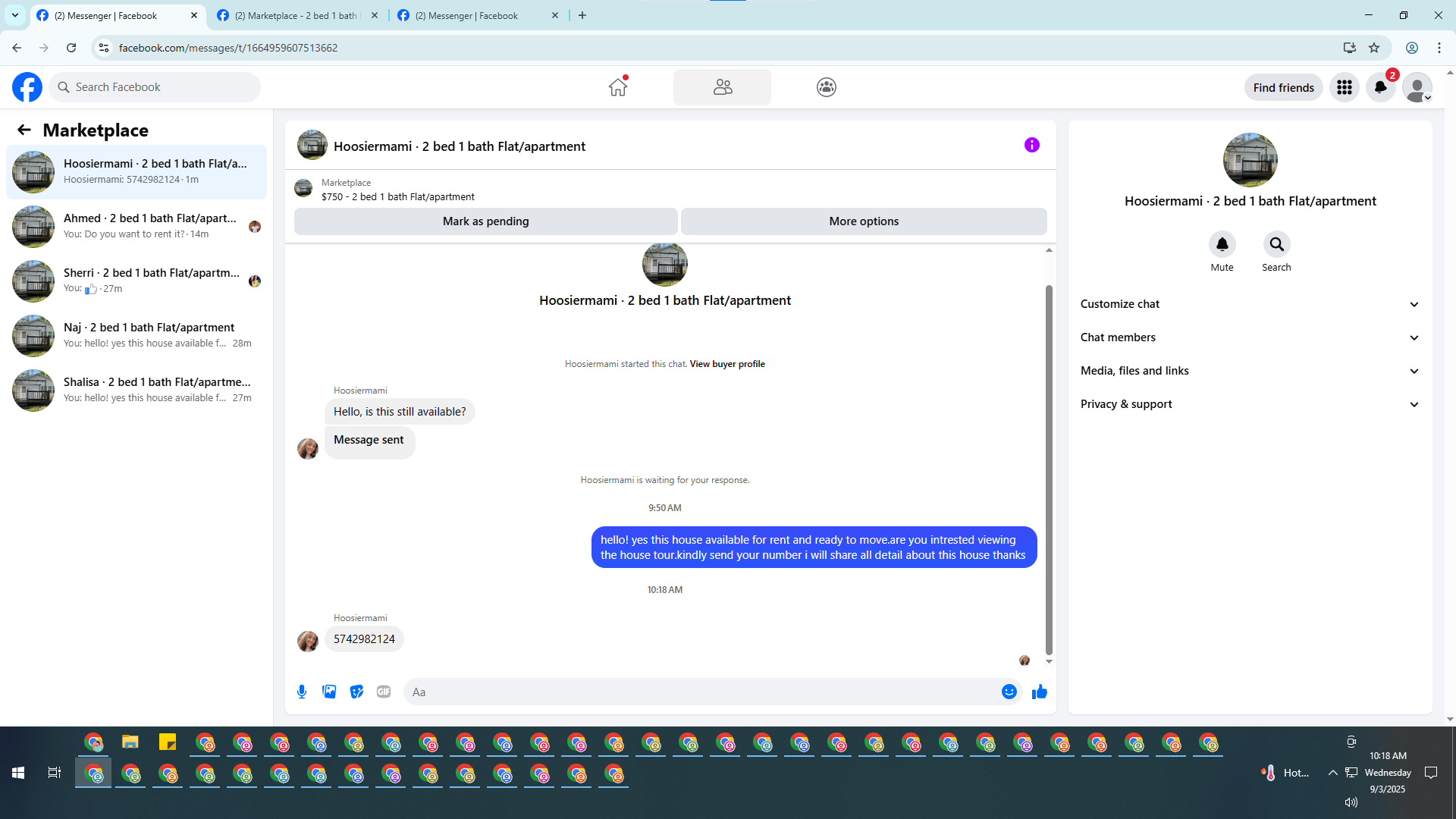The width and height of the screenshot is (1456, 819).
Task: Open File Explorer from the taskbar
Action: (x=130, y=742)
